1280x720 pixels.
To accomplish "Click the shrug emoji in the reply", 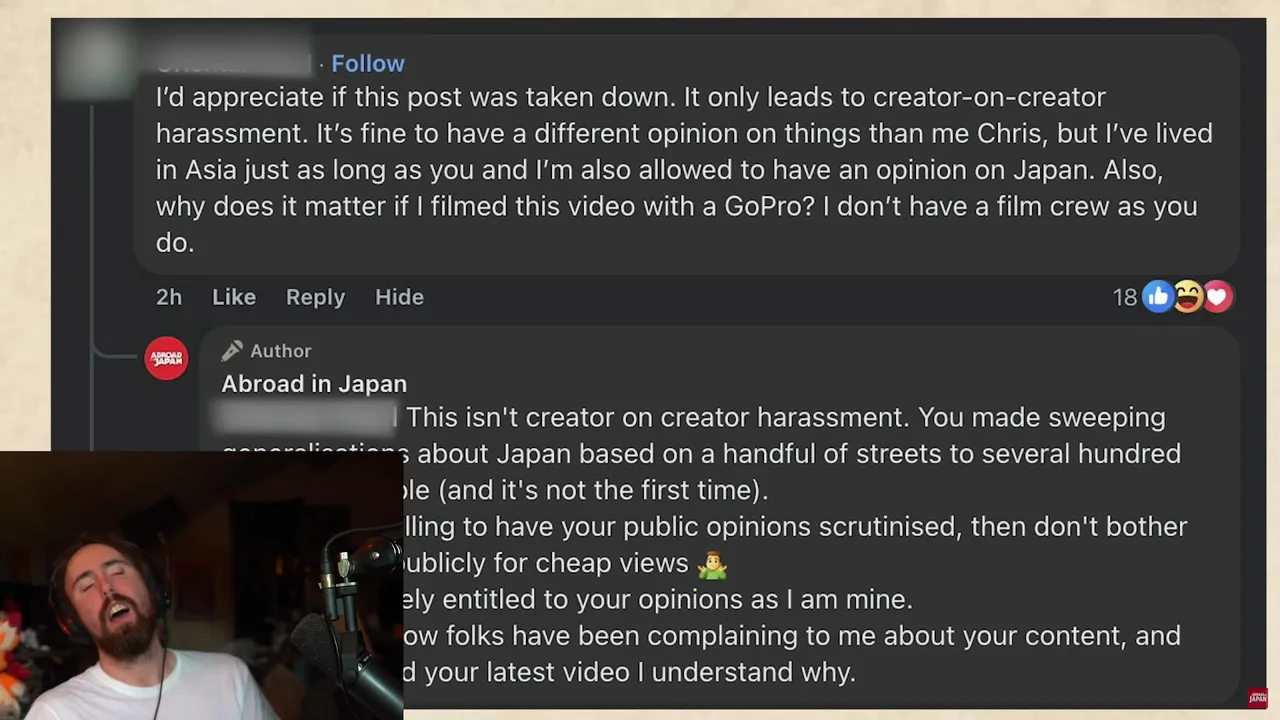I will pos(712,564).
